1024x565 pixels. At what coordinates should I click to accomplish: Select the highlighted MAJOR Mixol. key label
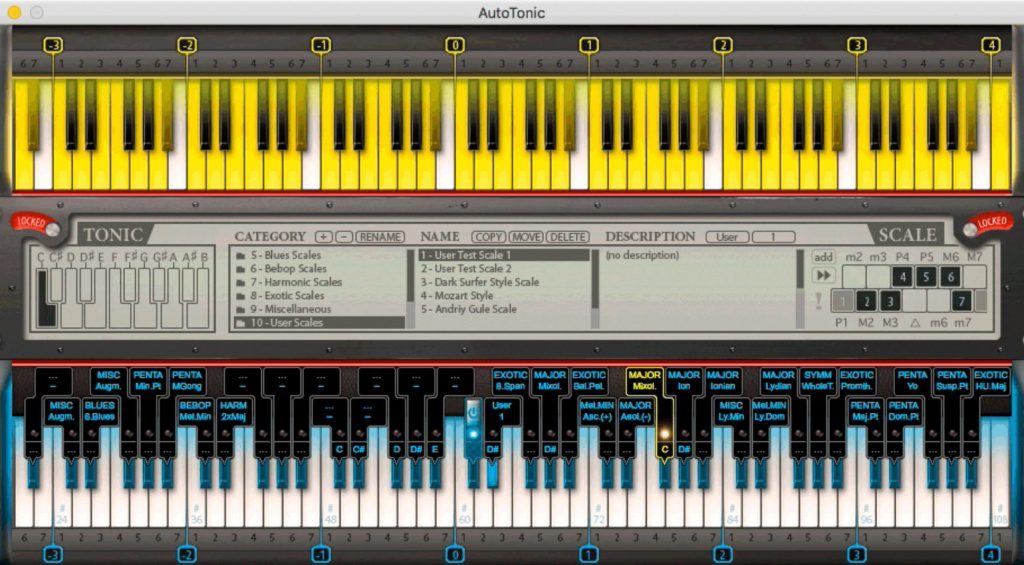tap(644, 379)
